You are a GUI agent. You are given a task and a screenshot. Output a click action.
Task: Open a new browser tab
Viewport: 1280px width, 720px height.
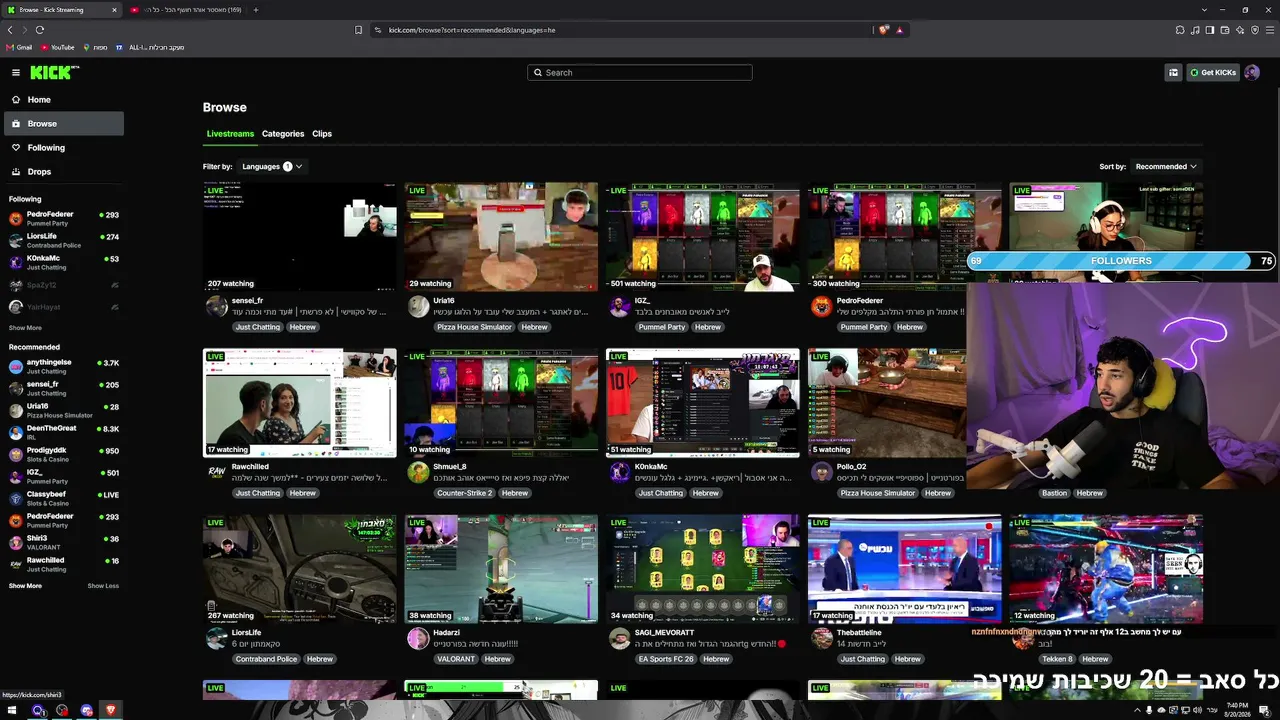click(x=256, y=10)
